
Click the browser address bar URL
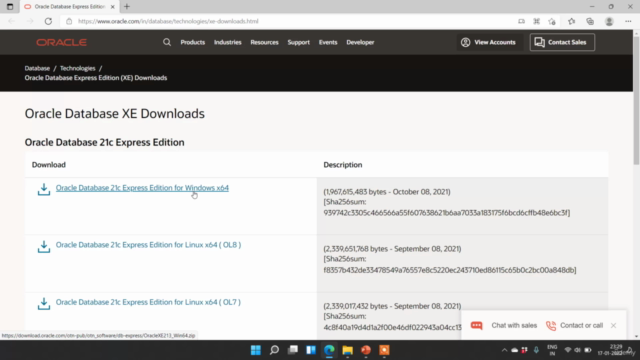pos(168,21)
